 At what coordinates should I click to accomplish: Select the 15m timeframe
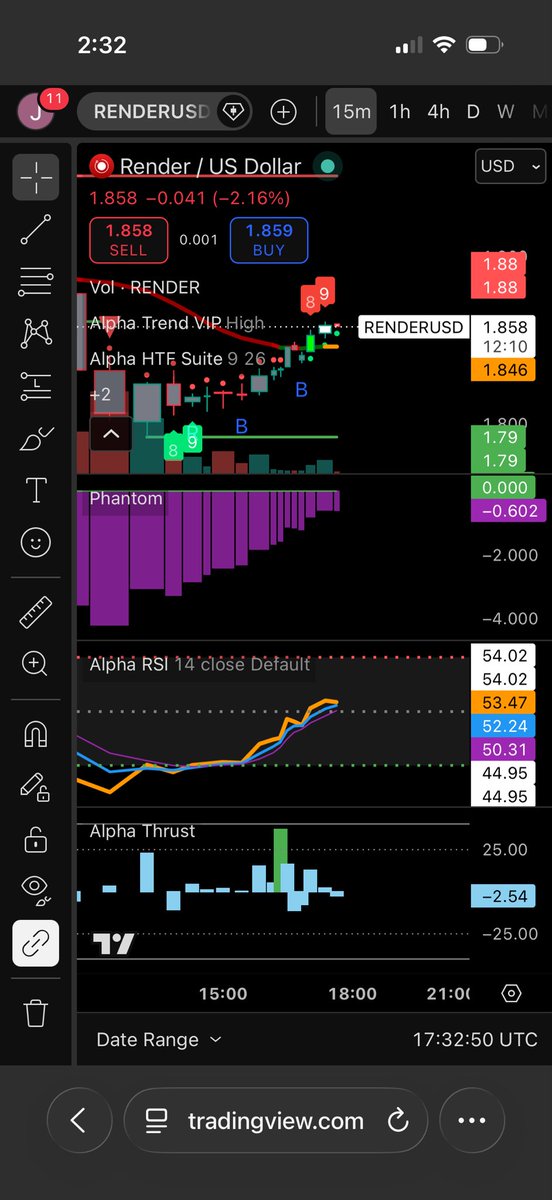tap(351, 112)
